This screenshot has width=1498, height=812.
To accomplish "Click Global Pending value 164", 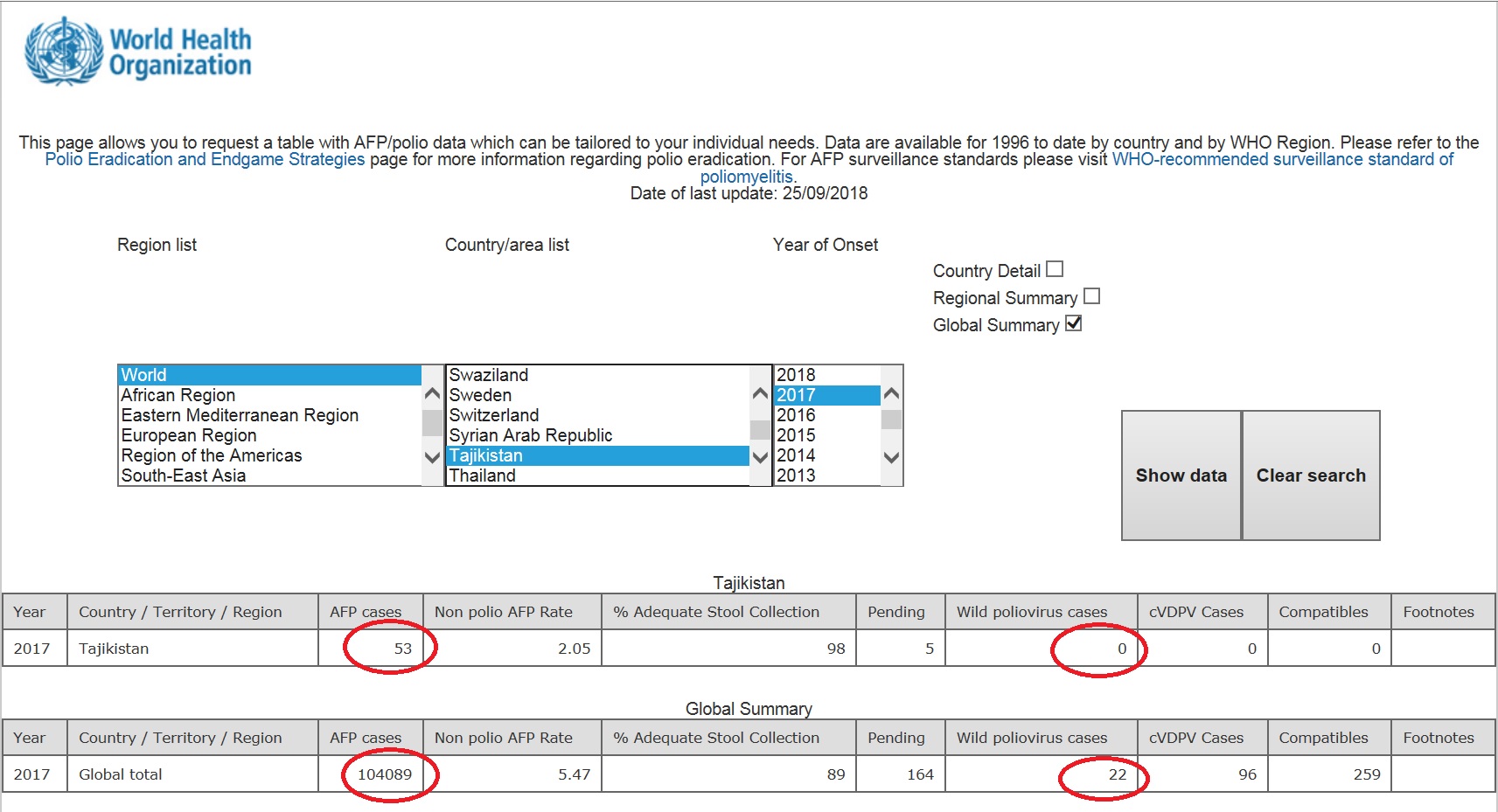I will 920,774.
